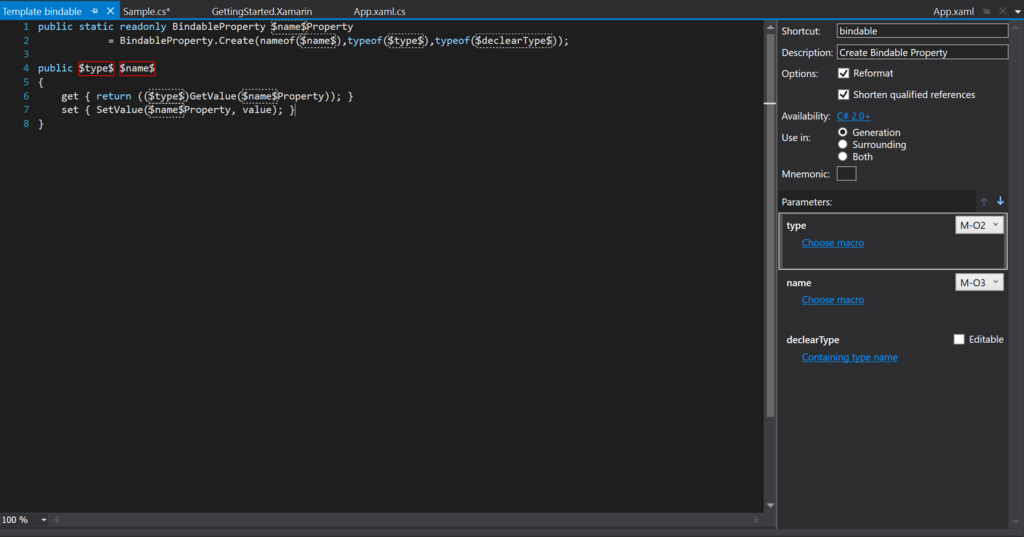Click the red-boxed $type$ variable on line 4

pos(96,68)
